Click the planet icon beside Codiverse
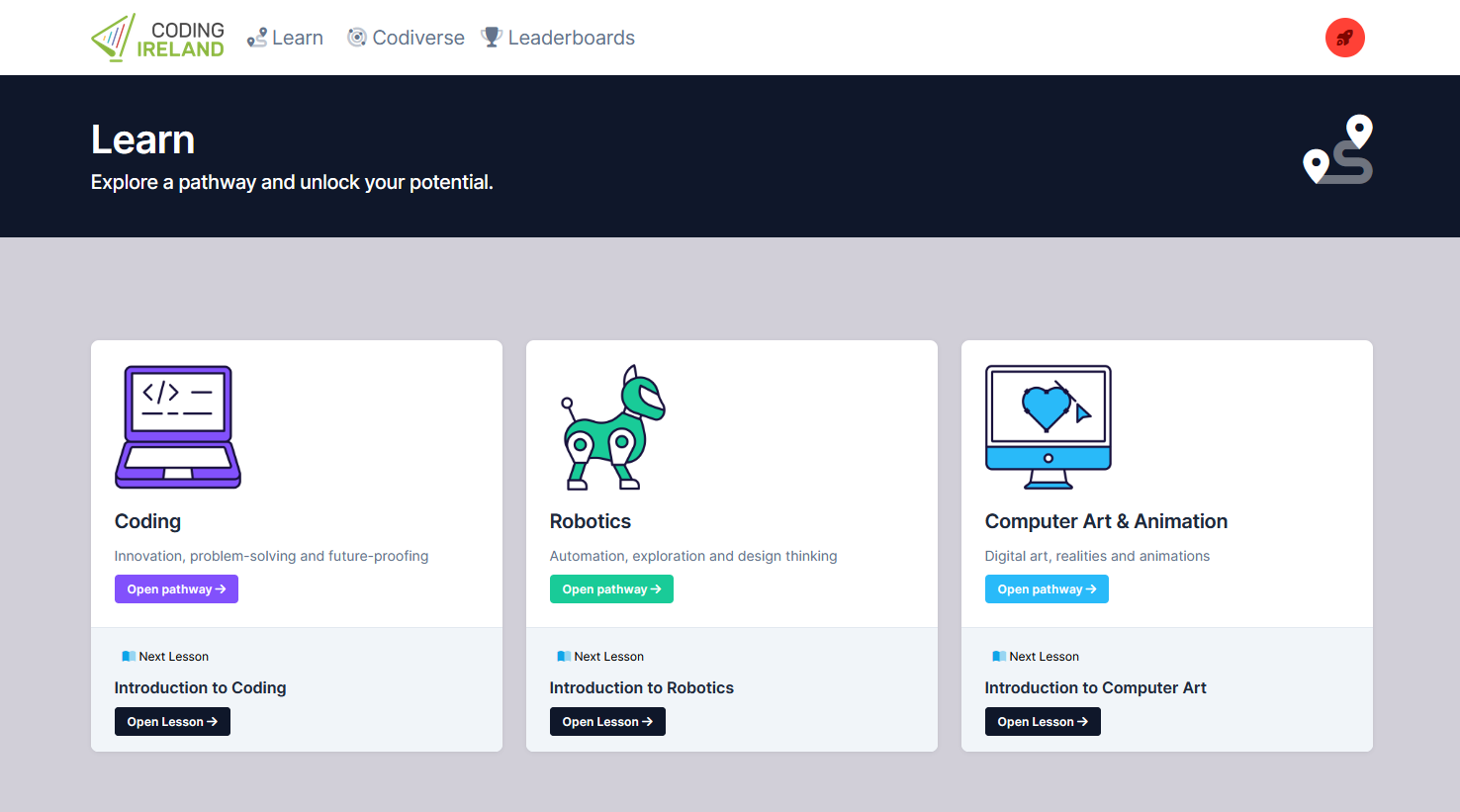This screenshot has width=1460, height=812. tap(356, 38)
